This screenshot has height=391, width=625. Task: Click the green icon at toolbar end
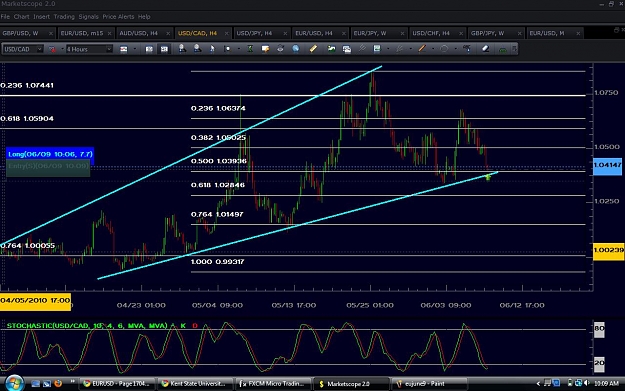[x=503, y=49]
